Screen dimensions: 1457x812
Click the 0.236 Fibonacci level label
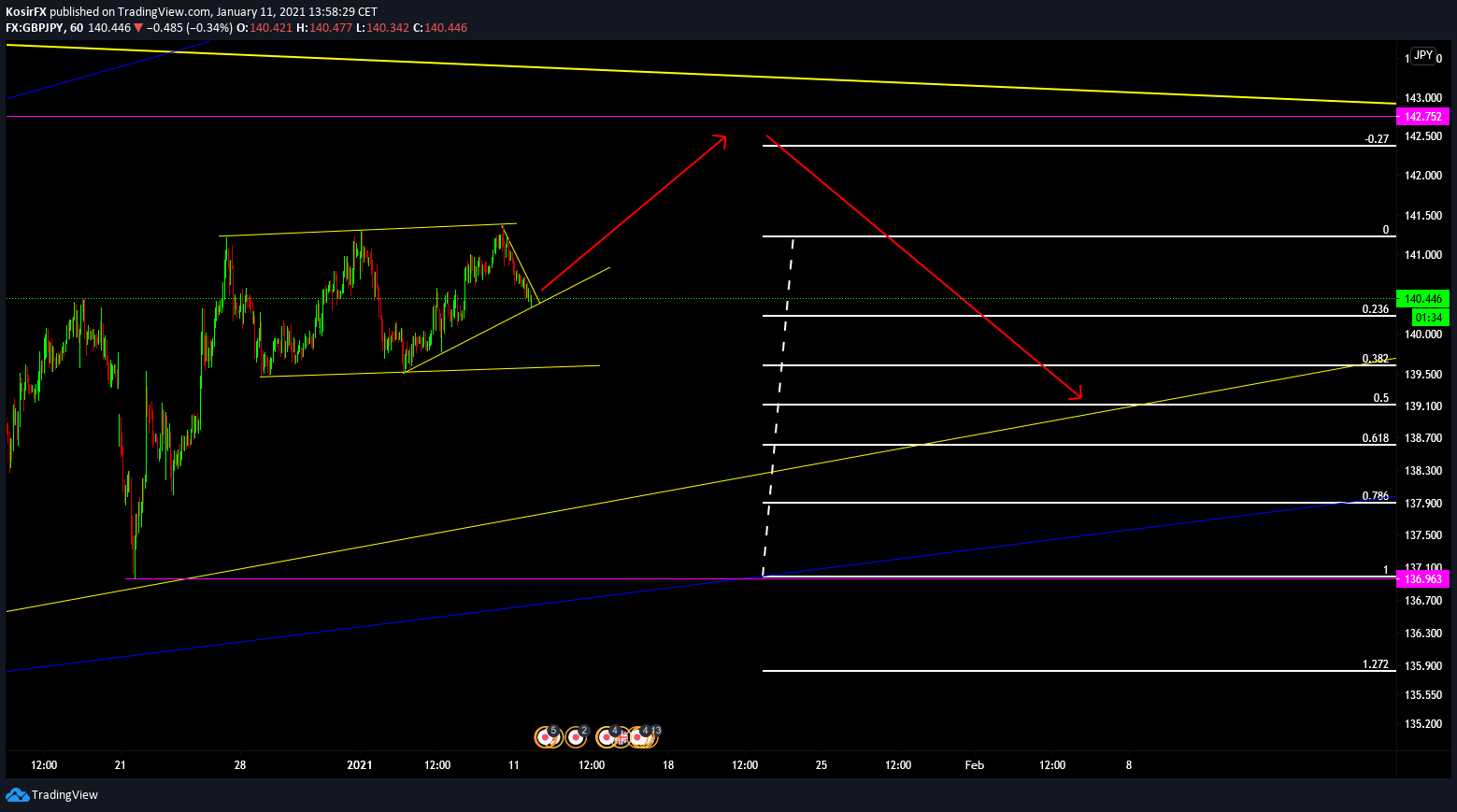(x=1376, y=309)
